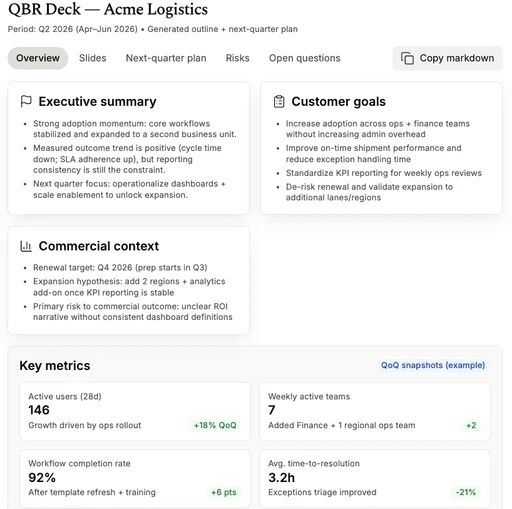Go to the Risks tab
Screen dimensions: 512x509
coord(238,58)
